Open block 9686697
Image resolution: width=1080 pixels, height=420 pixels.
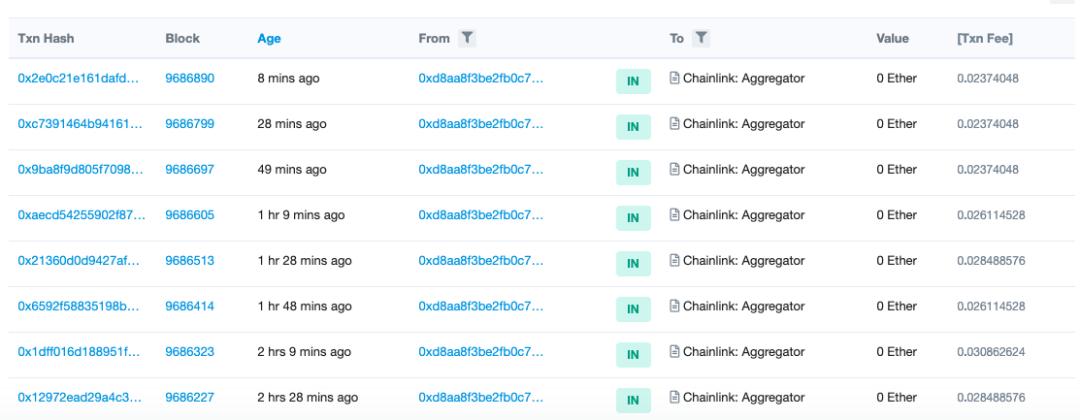(x=189, y=169)
